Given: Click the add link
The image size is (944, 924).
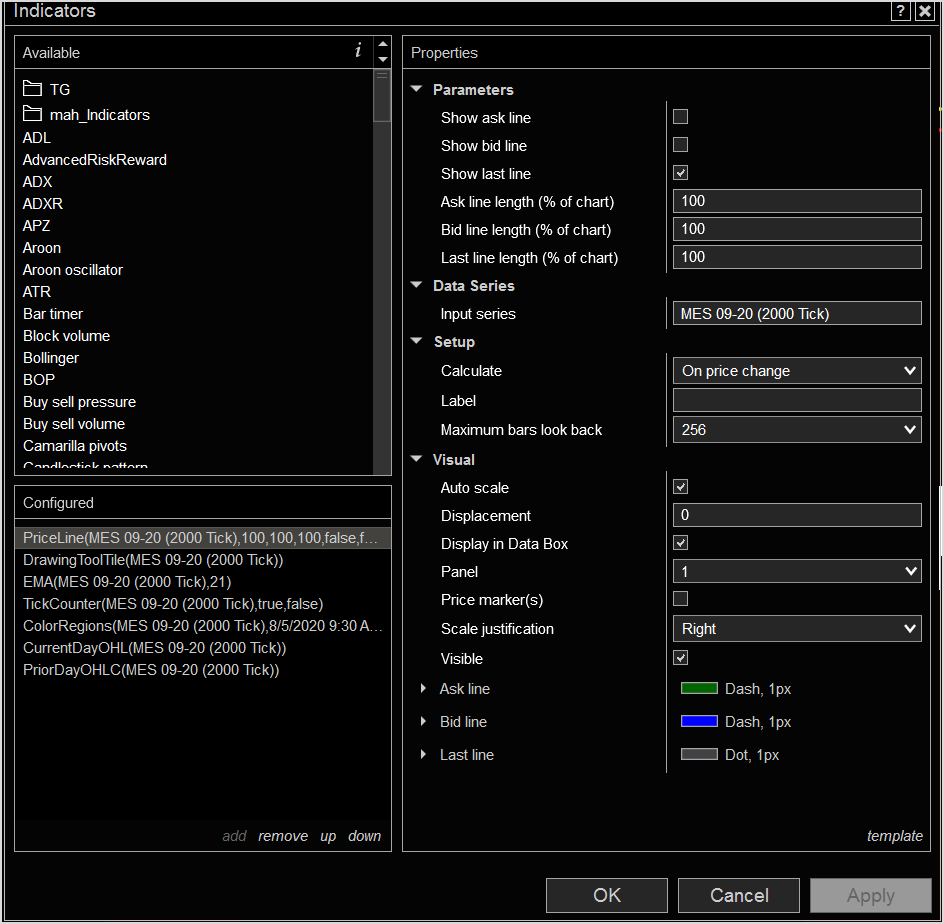Looking at the screenshot, I should point(234,836).
